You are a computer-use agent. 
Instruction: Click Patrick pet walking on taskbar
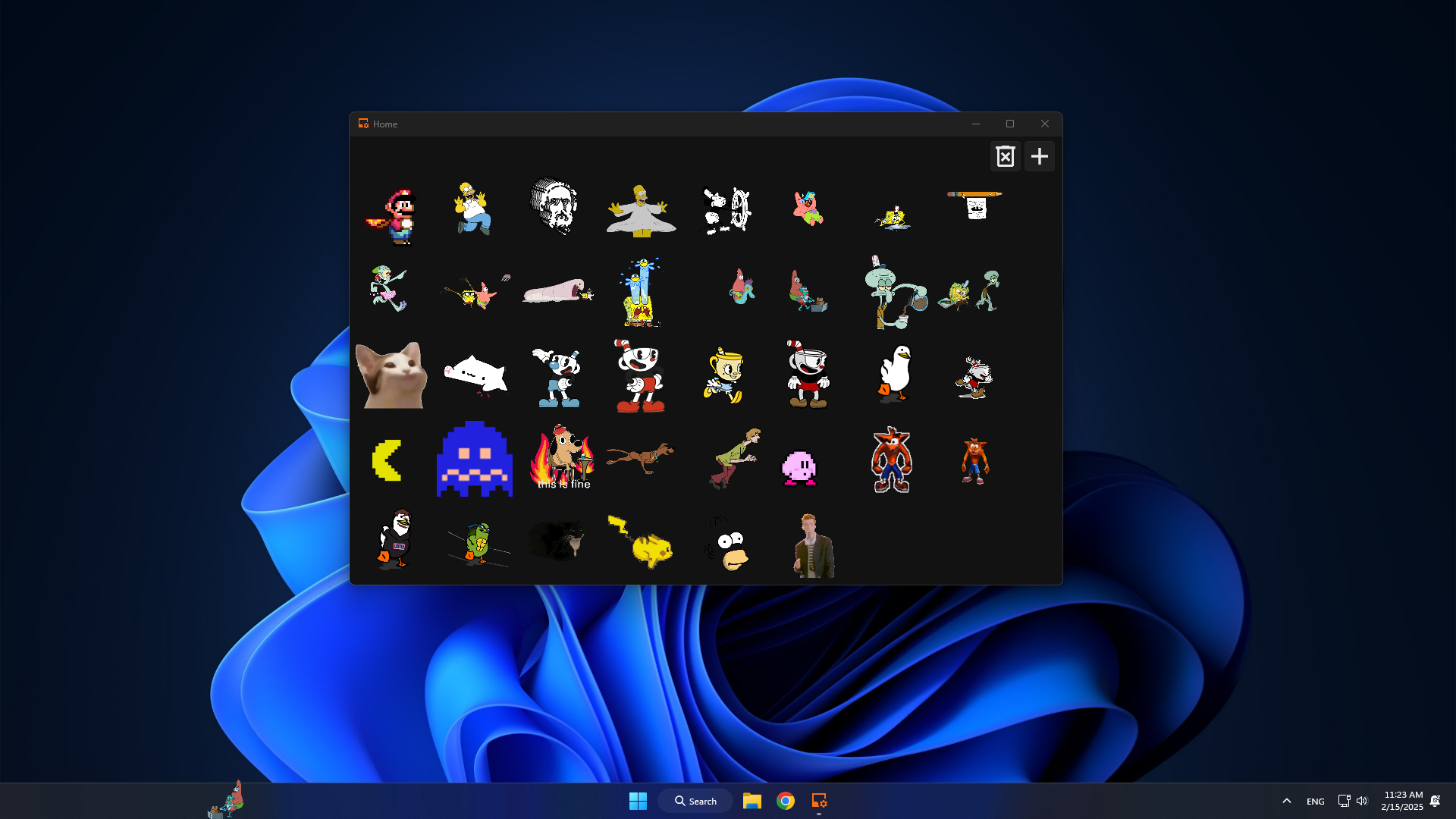point(227,800)
